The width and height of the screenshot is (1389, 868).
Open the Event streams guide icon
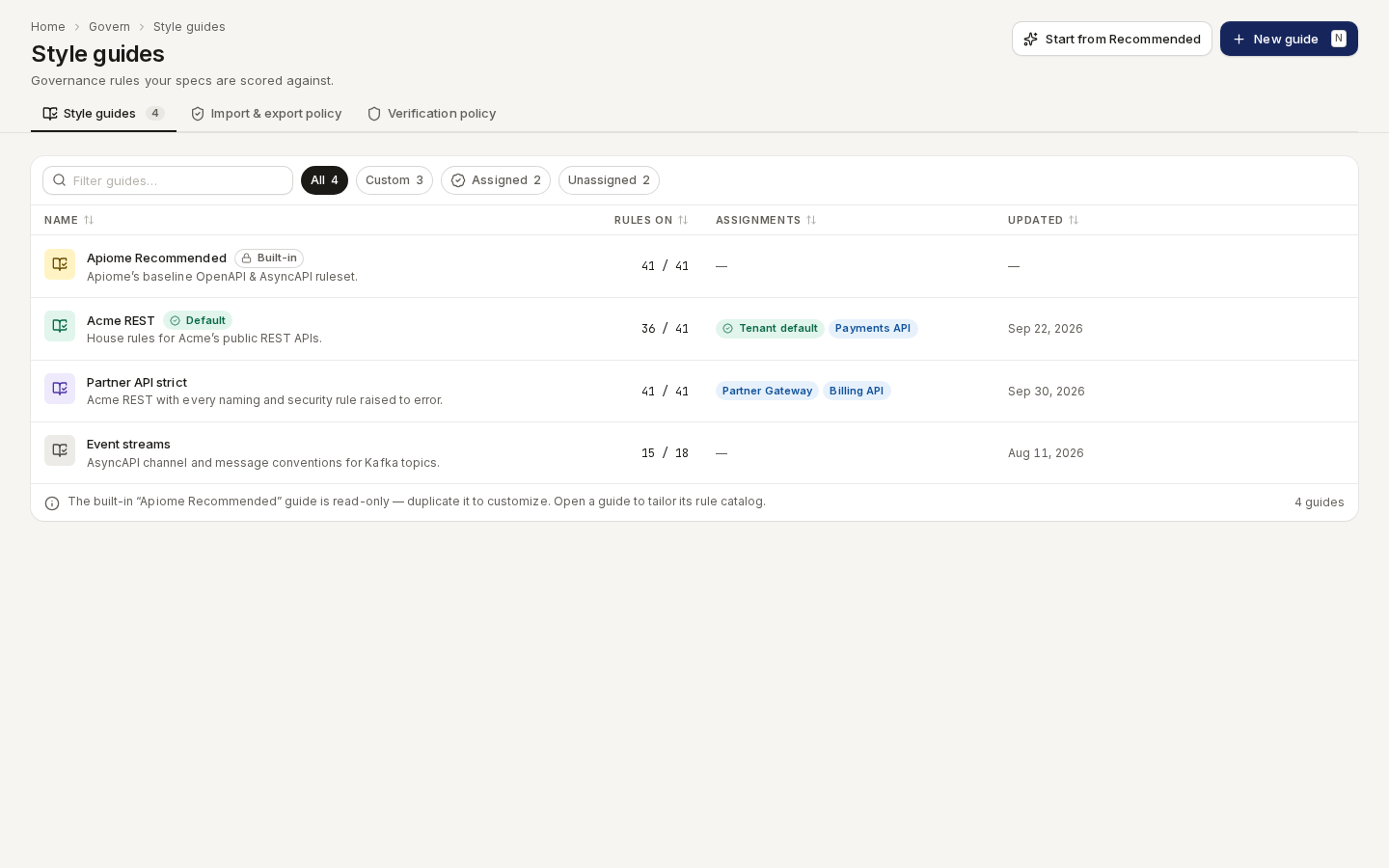(x=60, y=450)
